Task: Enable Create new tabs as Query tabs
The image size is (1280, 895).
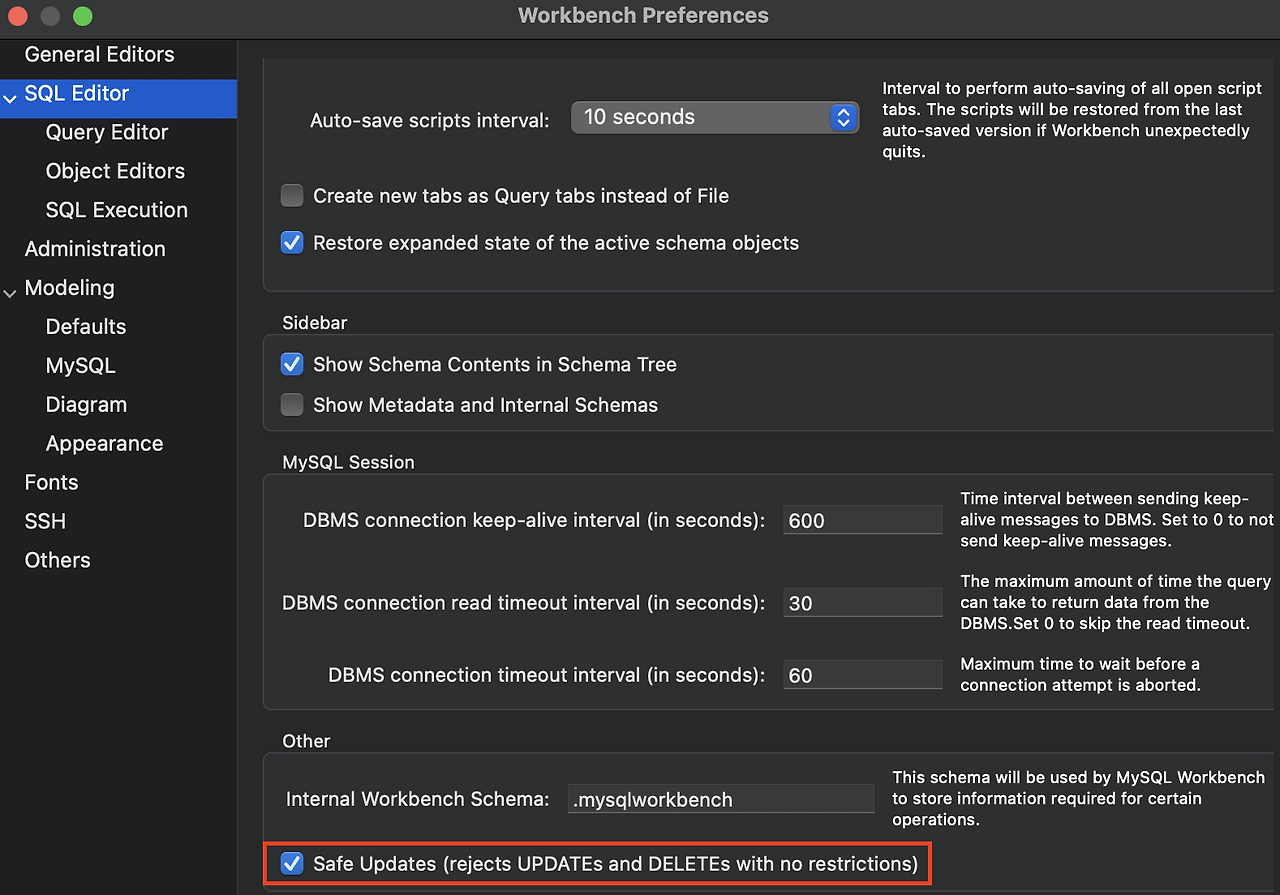Action: click(292, 196)
